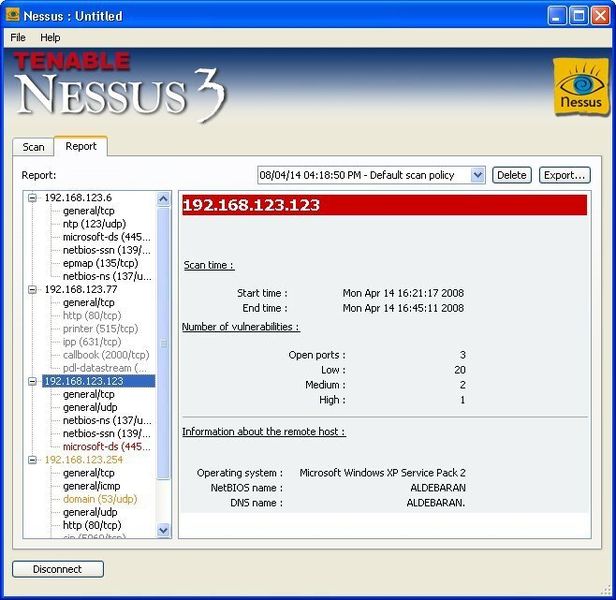Close the Nessus window

[x=600, y=16]
